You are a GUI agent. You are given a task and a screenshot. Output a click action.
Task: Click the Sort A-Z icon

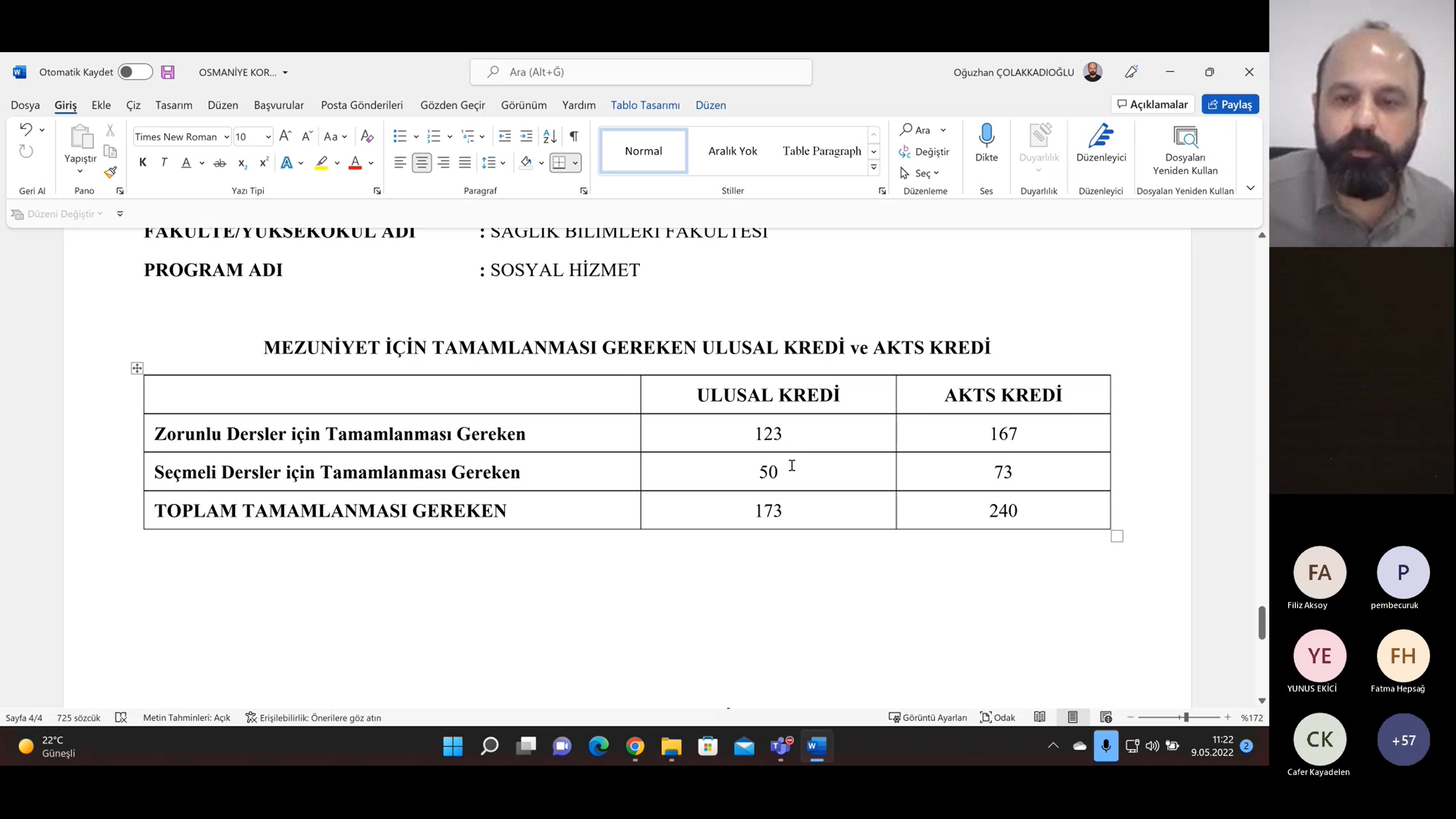click(549, 136)
